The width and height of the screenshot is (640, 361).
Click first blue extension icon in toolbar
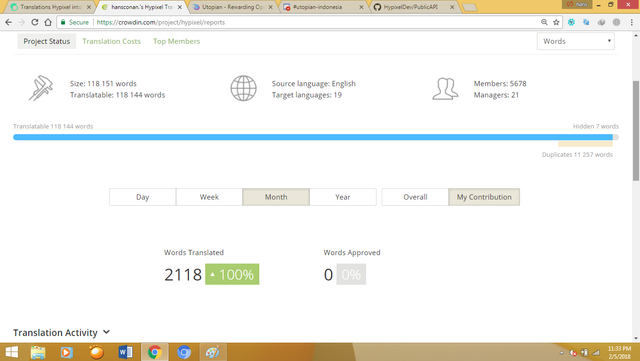point(571,22)
